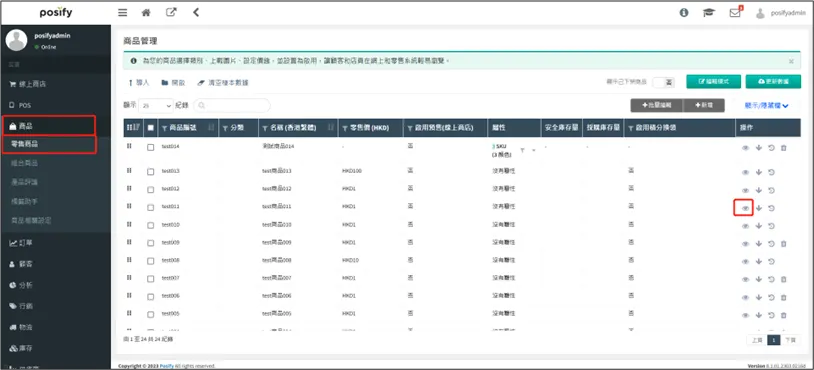The image size is (814, 370).
Task: Click the trash delete icon for row test007
Action: (x=784, y=280)
